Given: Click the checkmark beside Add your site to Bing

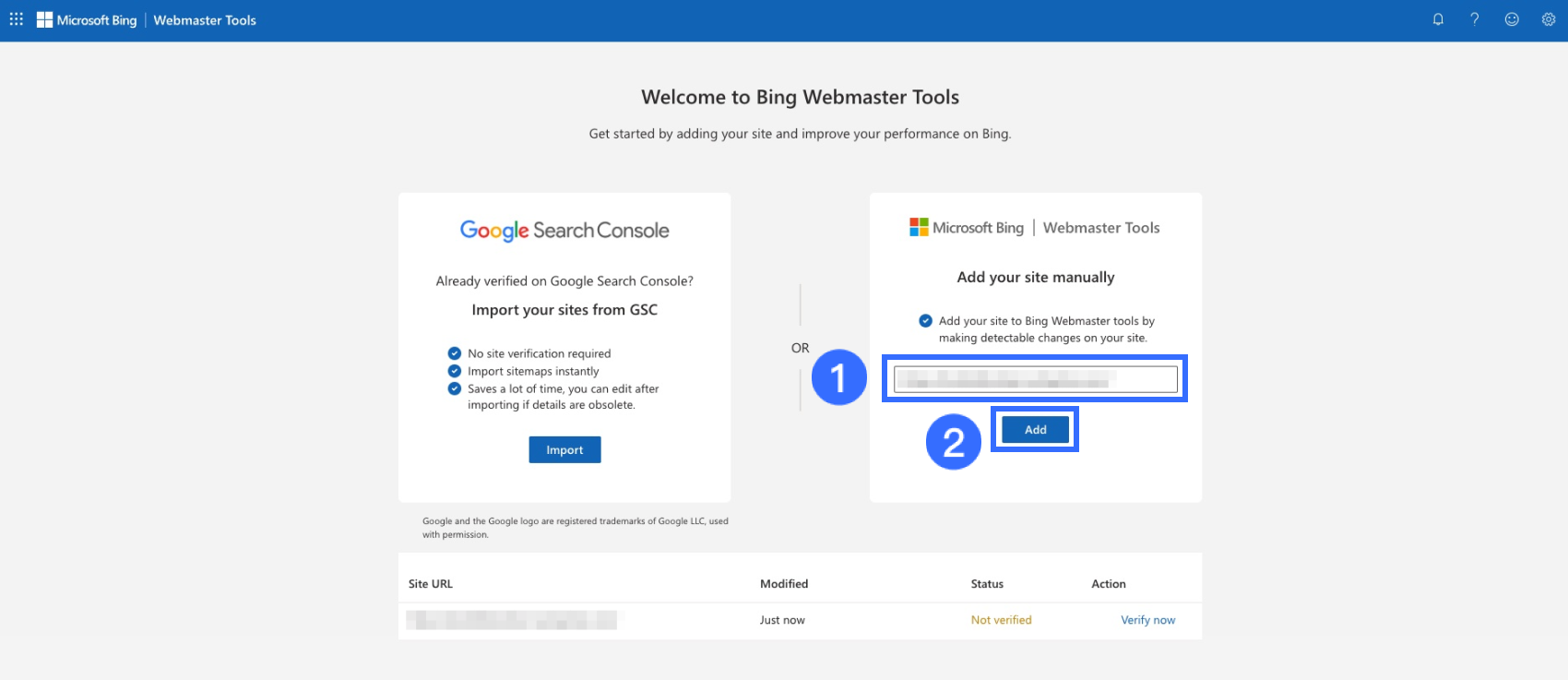Looking at the screenshot, I should click(925, 321).
